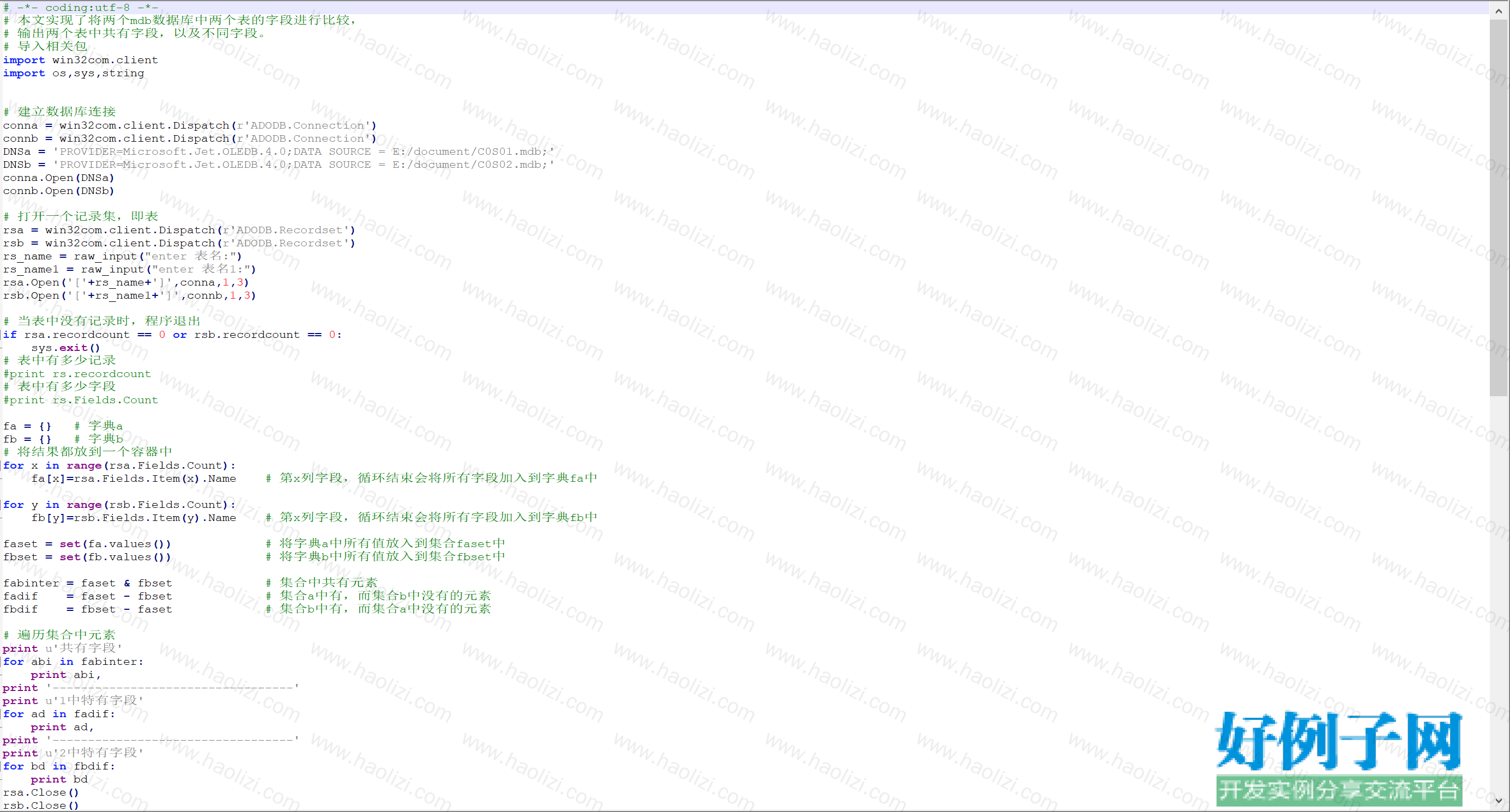Screen dimensions: 1510x812
Task: Click 'fadif = faset - fbset' statement
Action: point(88,596)
